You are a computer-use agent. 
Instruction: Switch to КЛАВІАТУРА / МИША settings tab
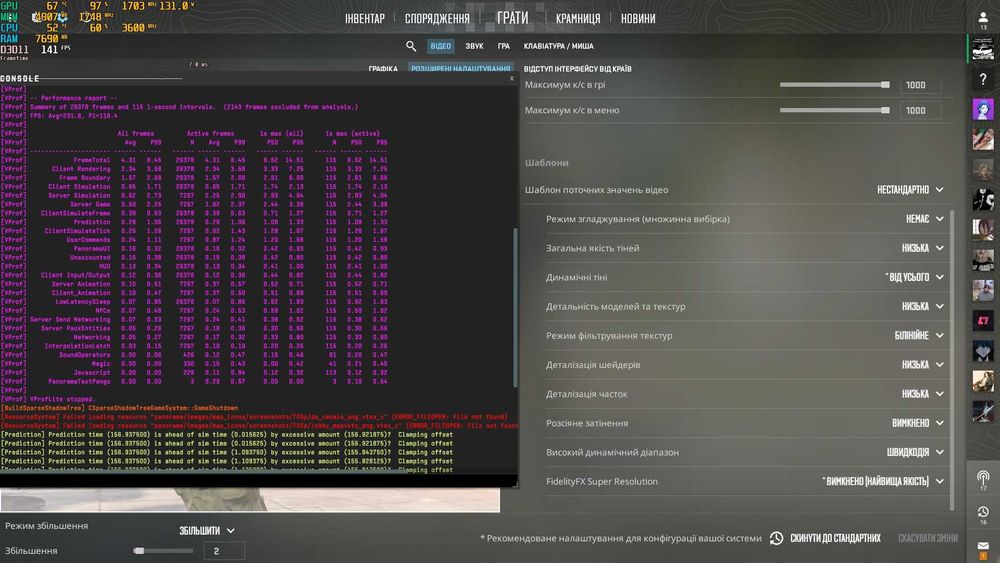tap(559, 46)
